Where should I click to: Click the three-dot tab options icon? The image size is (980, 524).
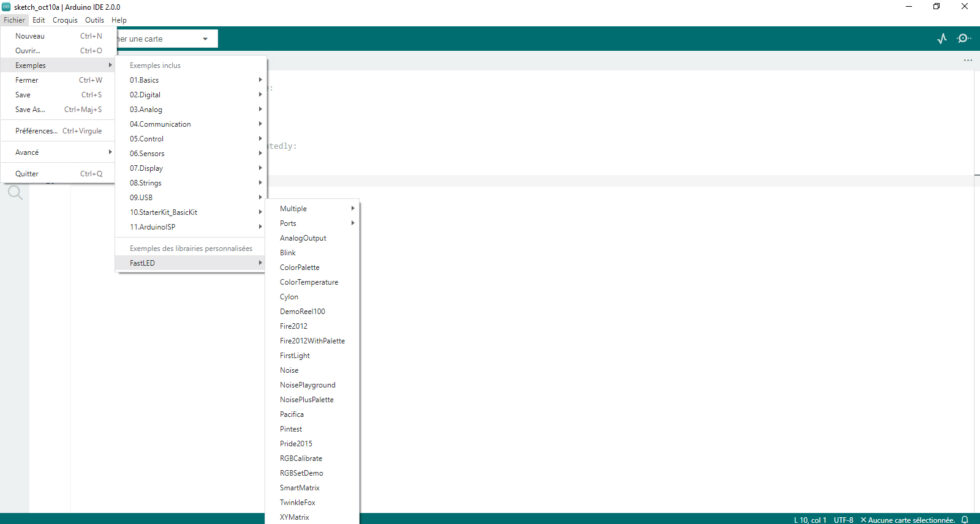pyautogui.click(x=967, y=60)
